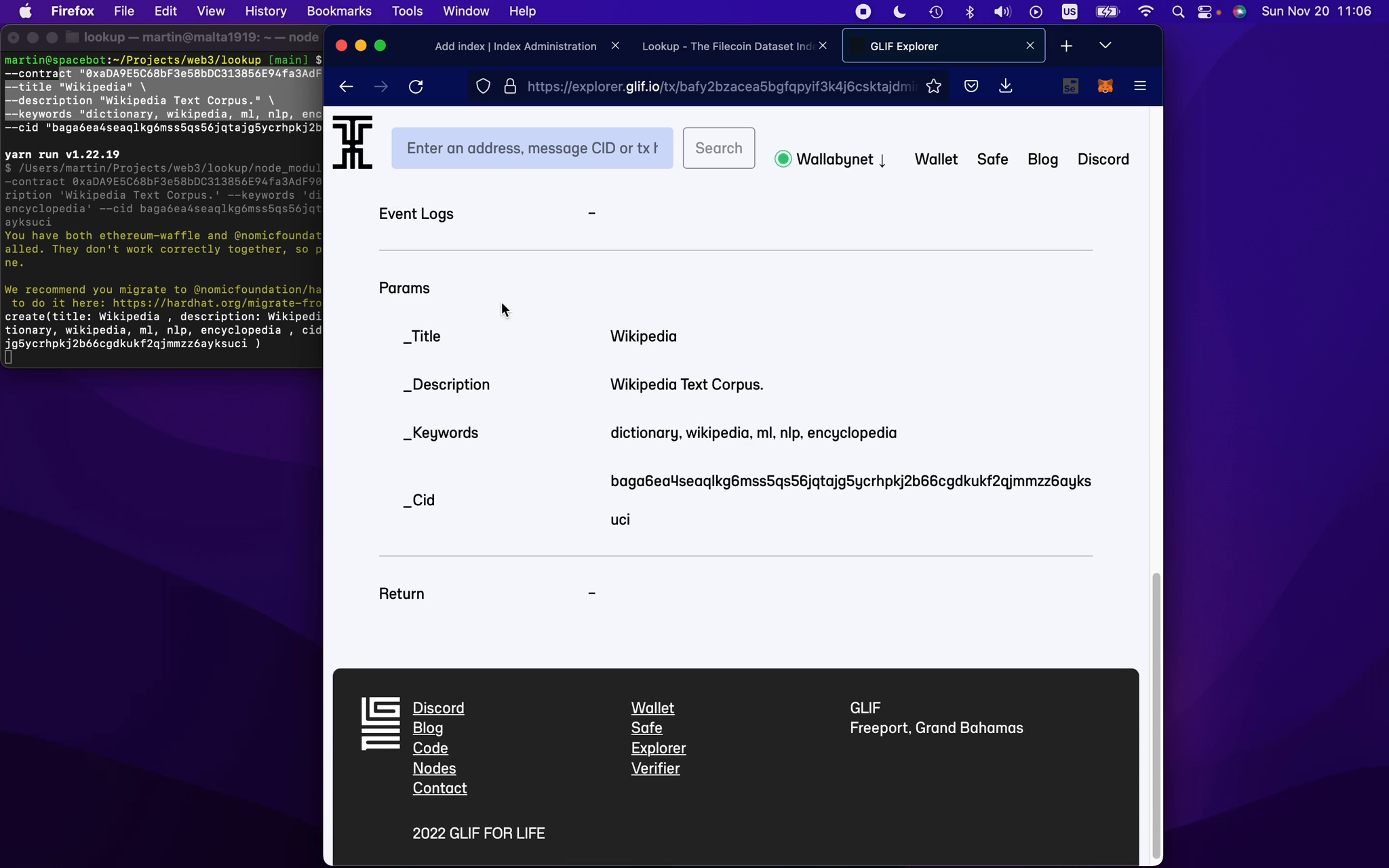Open Safe link in header
Viewport: 1389px width, 868px height.
(x=992, y=159)
